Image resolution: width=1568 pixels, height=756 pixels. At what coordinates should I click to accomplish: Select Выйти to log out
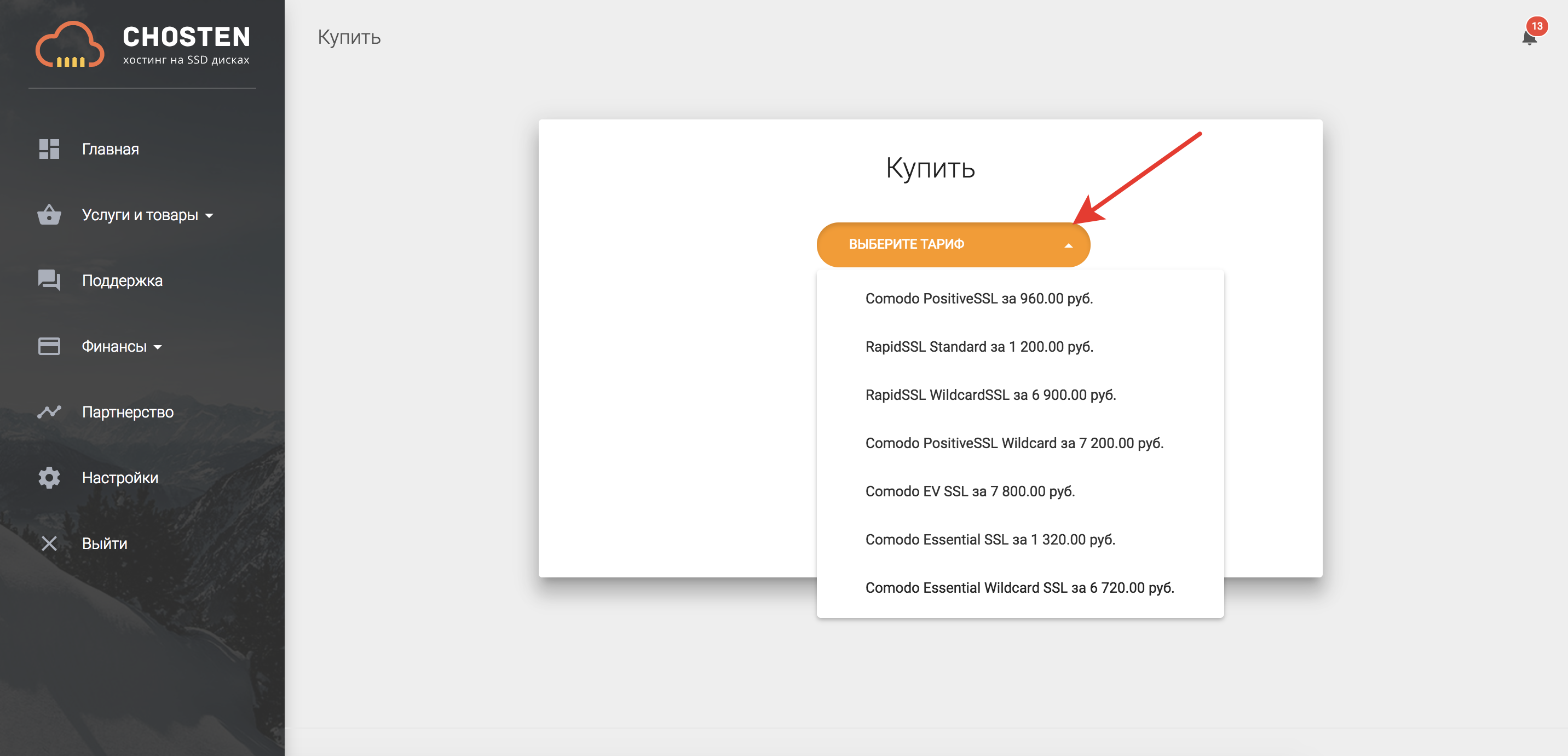point(105,543)
